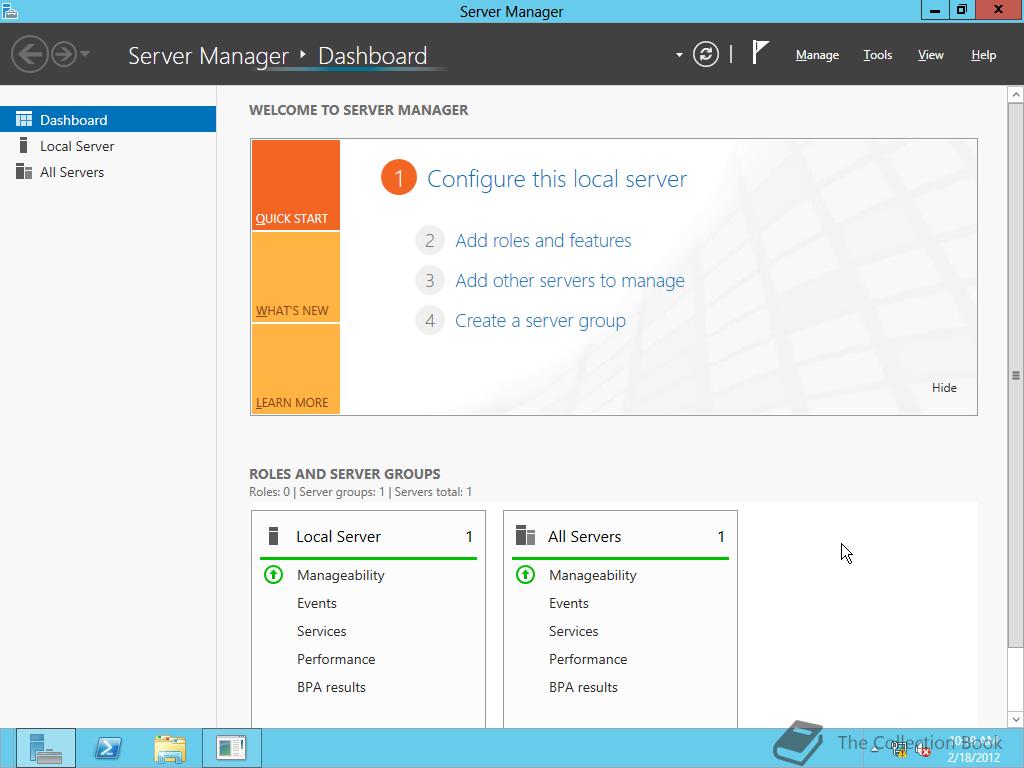The image size is (1024, 768).
Task: Click the step 4 number circle
Action: pyautogui.click(x=430, y=321)
